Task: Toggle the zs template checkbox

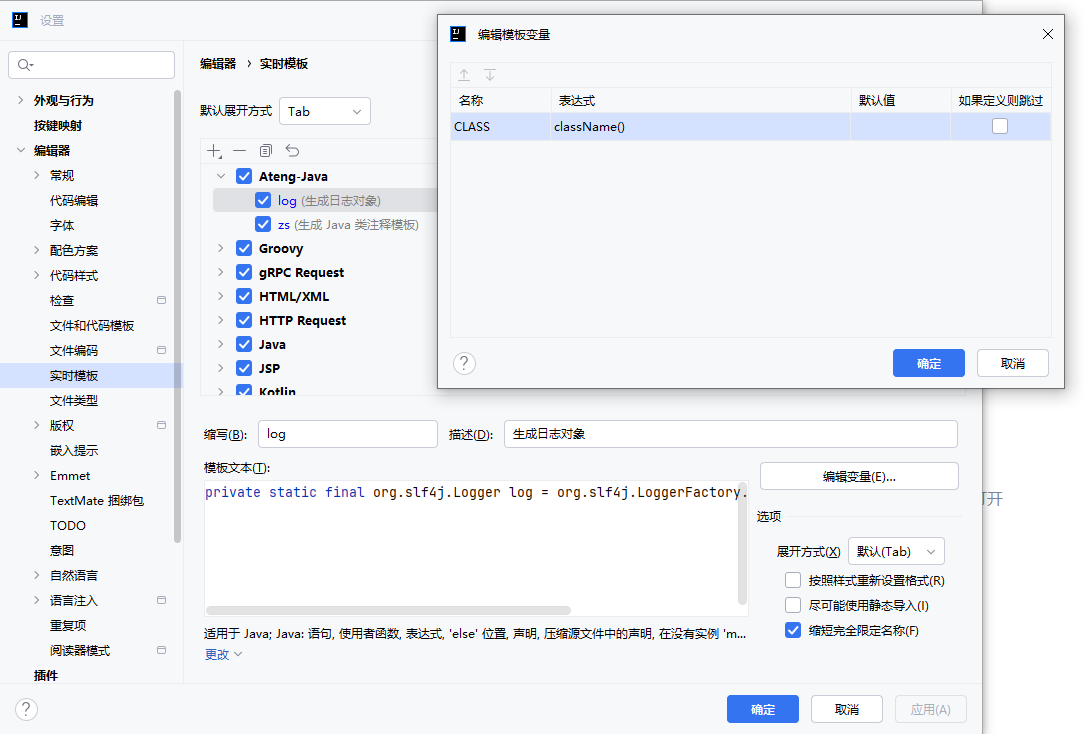Action: click(263, 225)
